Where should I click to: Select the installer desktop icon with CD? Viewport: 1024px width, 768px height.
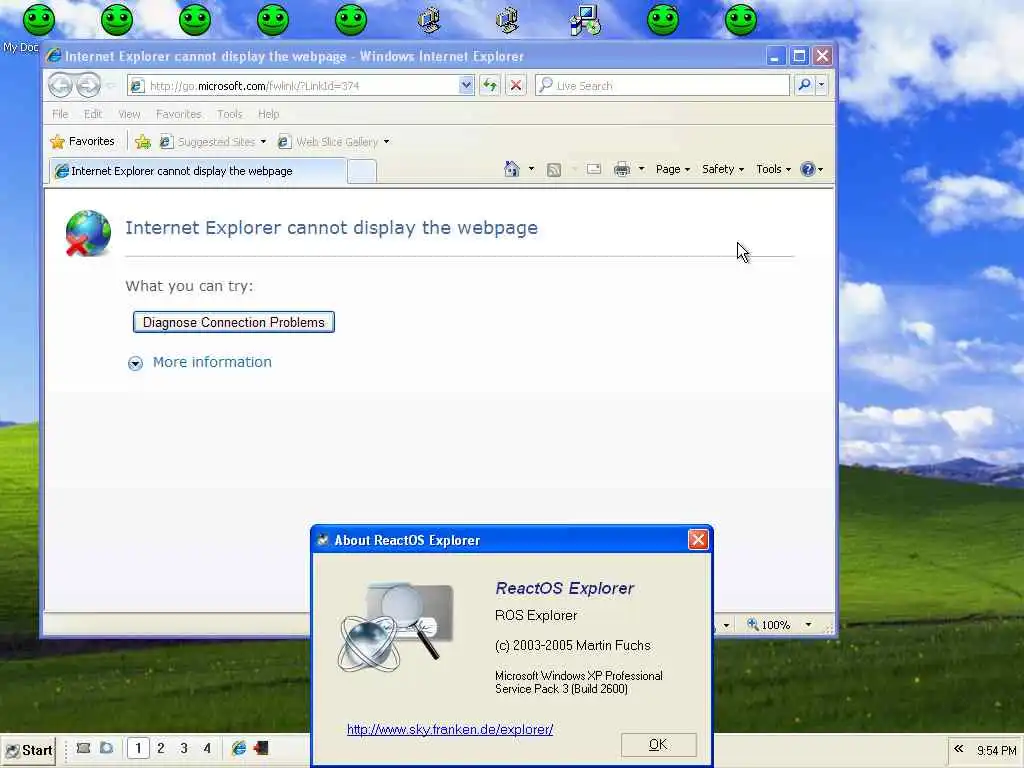point(585,20)
